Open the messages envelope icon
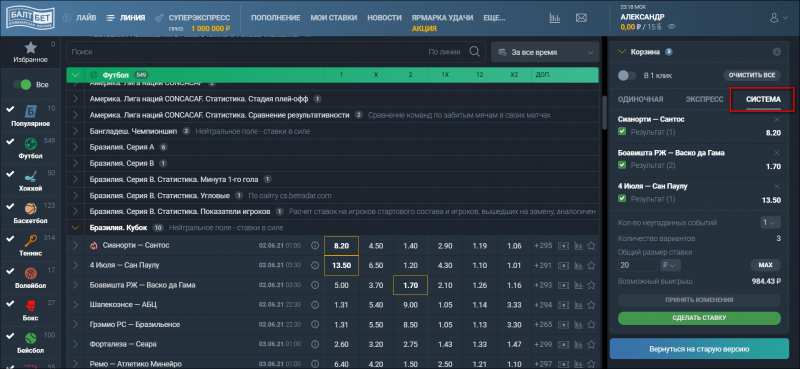The width and height of the screenshot is (800, 369). (x=581, y=18)
